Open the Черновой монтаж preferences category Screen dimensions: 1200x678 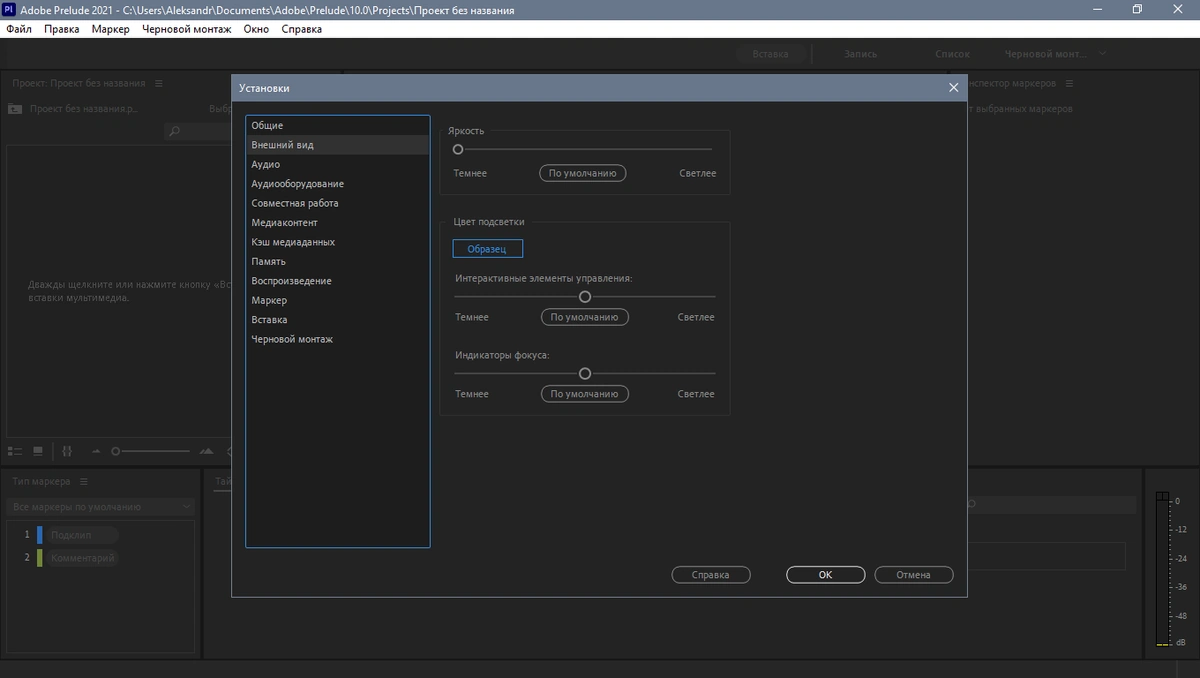pyautogui.click(x=338, y=339)
